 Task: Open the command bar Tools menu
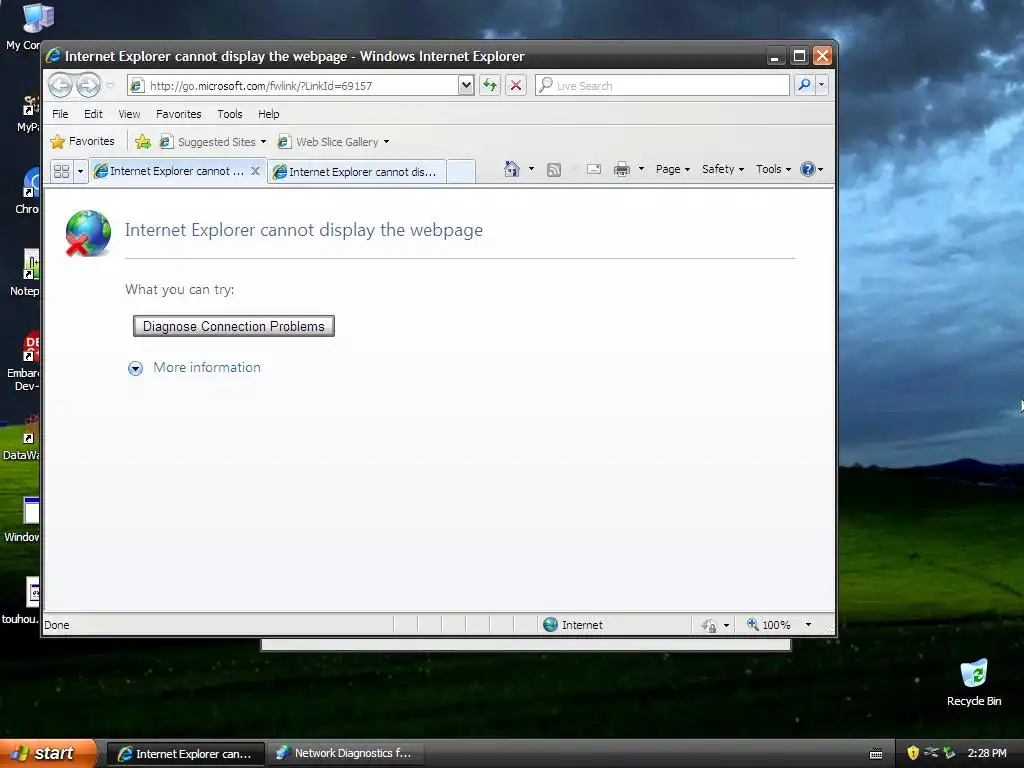coord(773,169)
